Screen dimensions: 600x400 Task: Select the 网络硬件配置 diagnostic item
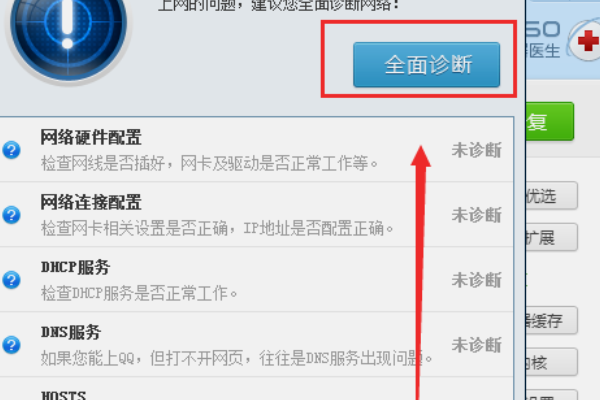click(256, 150)
